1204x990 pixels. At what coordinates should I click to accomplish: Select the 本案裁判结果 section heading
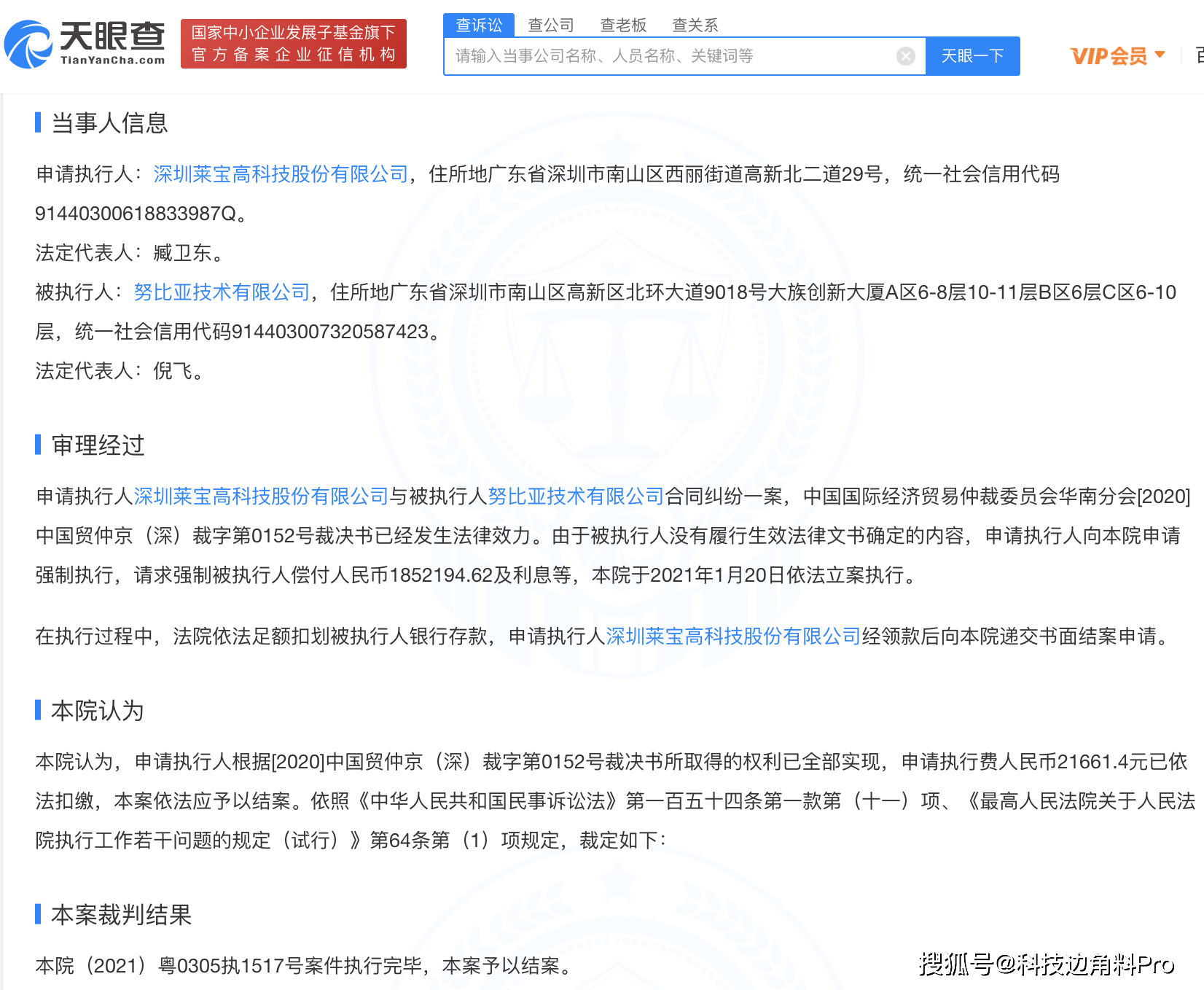(x=121, y=914)
